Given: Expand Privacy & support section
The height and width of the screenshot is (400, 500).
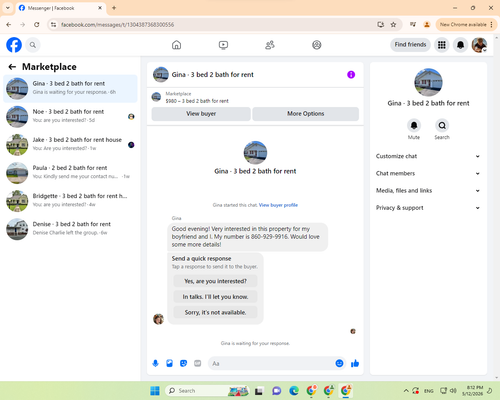Looking at the screenshot, I should coord(428,208).
